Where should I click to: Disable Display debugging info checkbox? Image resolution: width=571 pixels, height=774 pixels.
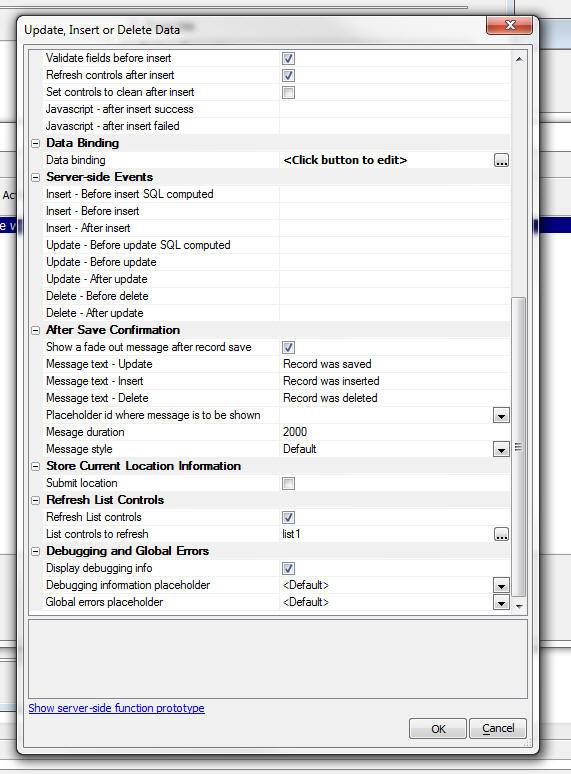[288, 568]
